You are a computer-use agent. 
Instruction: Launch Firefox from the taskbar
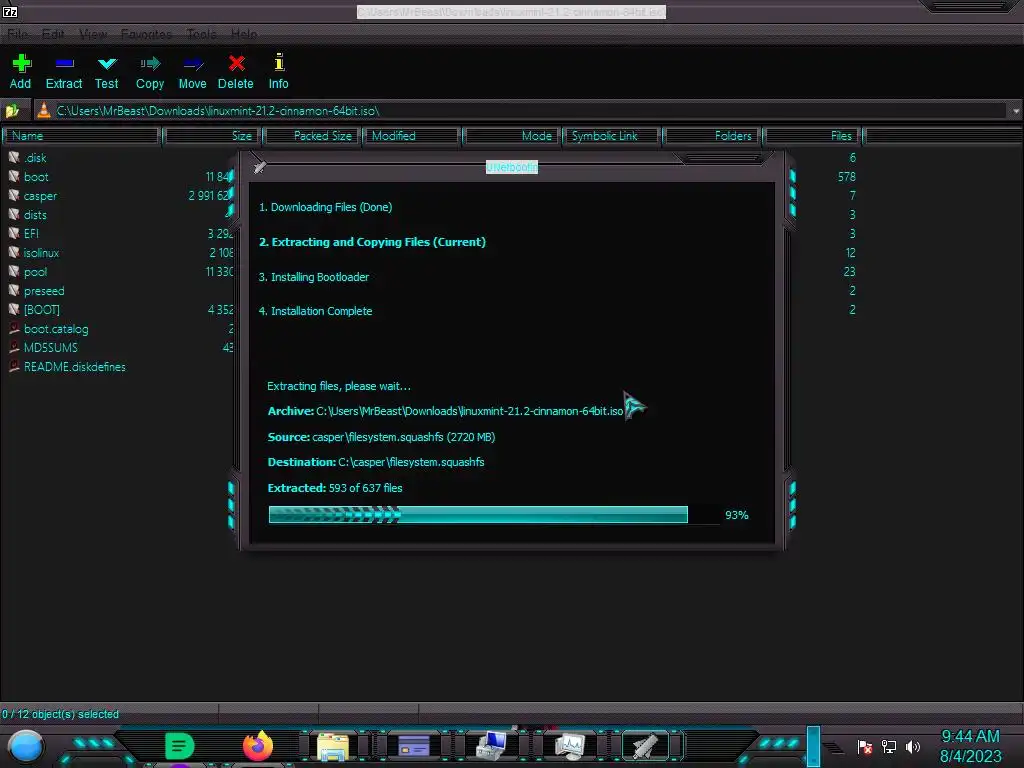tap(258, 746)
